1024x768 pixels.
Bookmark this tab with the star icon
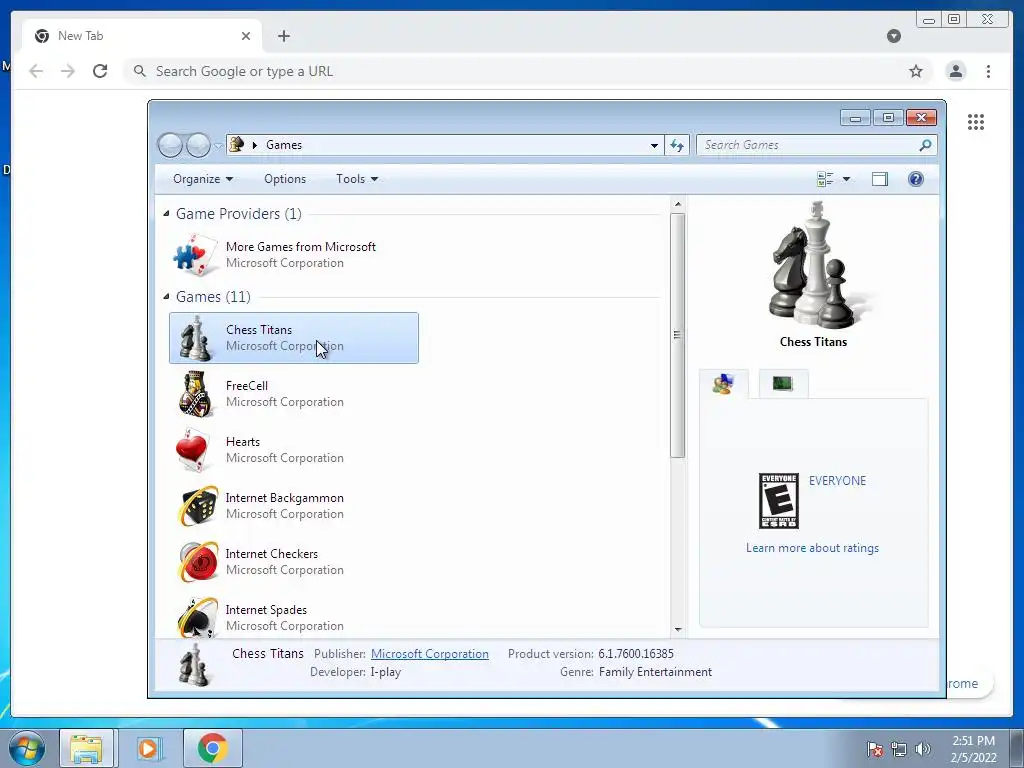pos(916,71)
